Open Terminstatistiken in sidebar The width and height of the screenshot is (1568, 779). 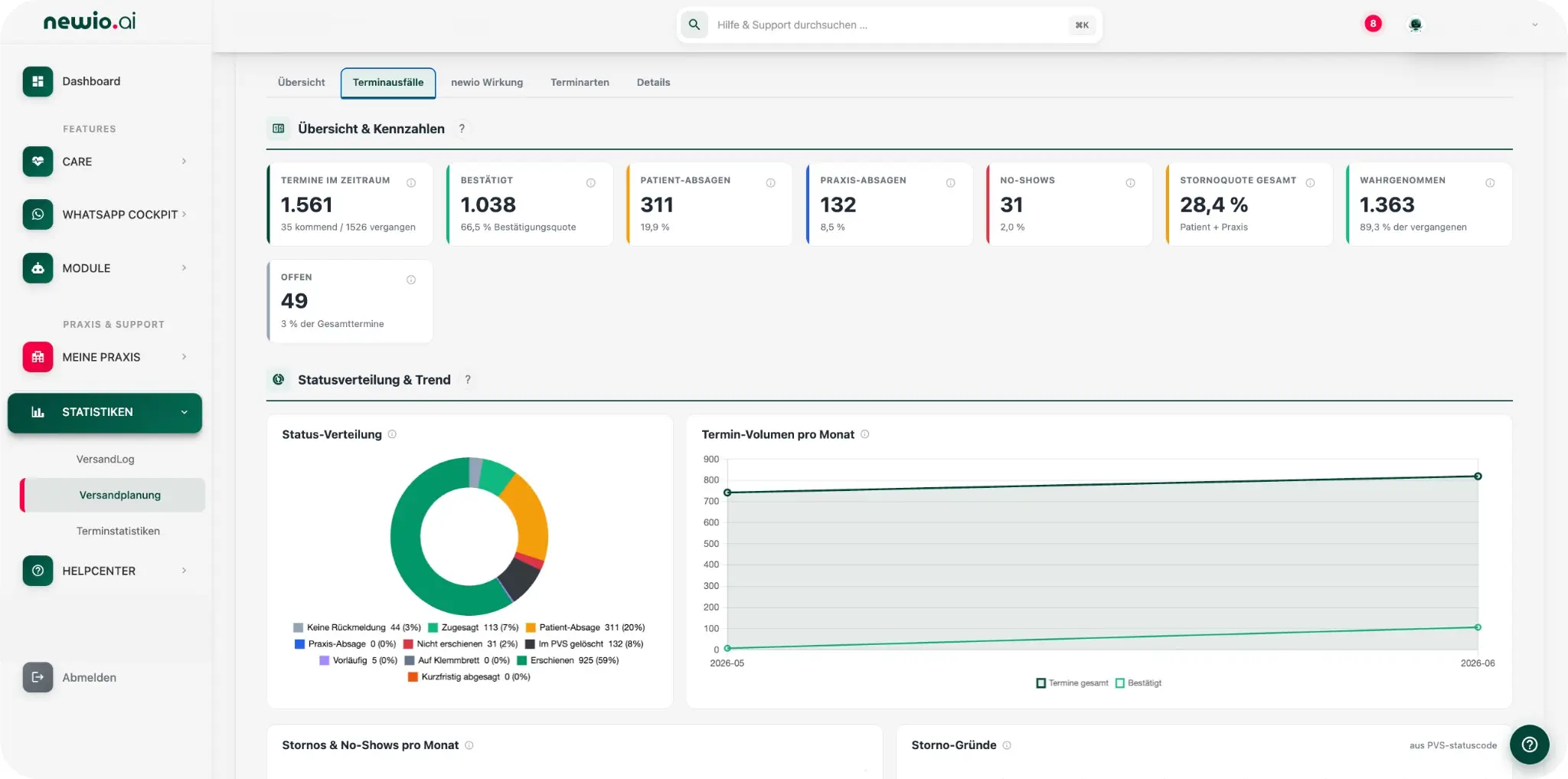pyautogui.click(x=118, y=531)
